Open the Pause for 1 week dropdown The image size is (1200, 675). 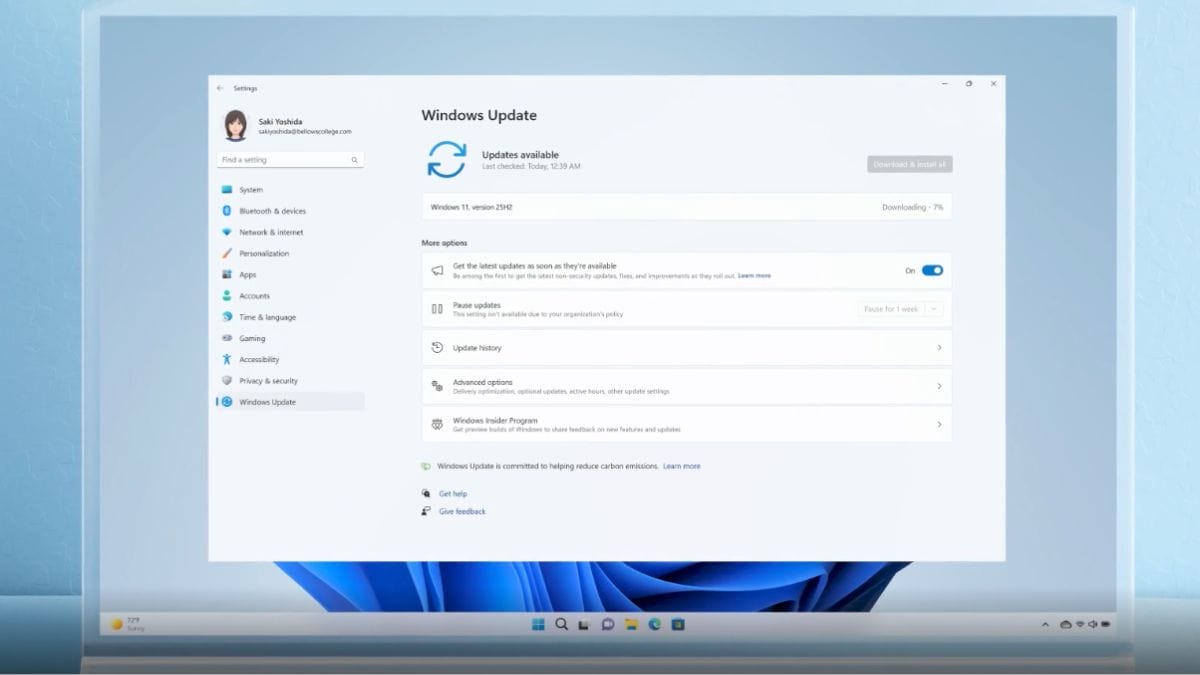click(x=900, y=309)
